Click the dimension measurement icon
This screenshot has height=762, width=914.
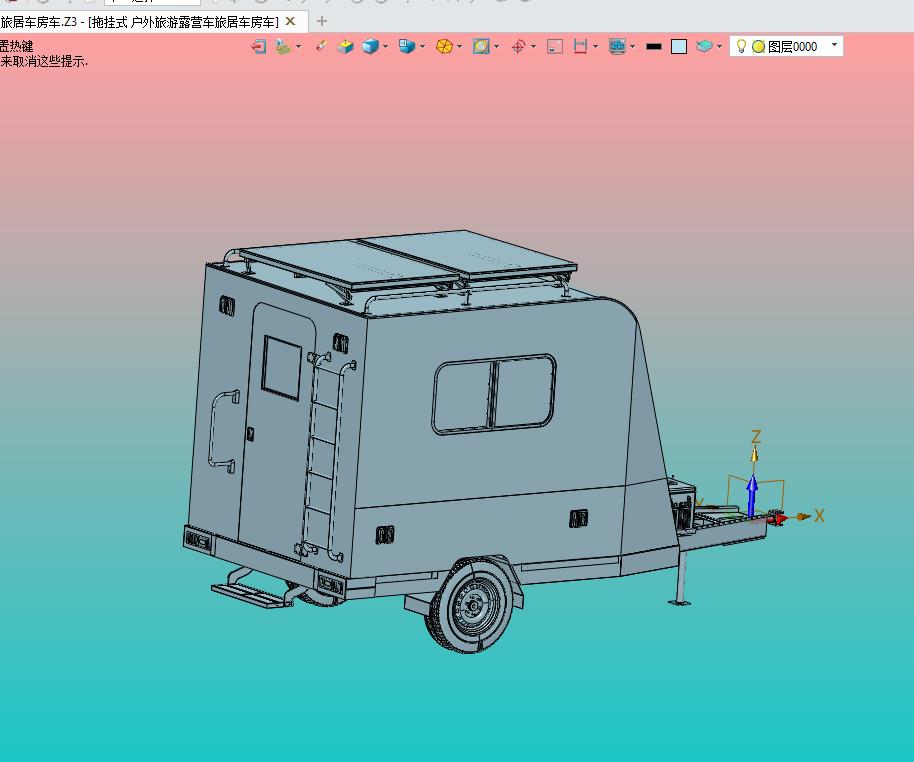580,46
